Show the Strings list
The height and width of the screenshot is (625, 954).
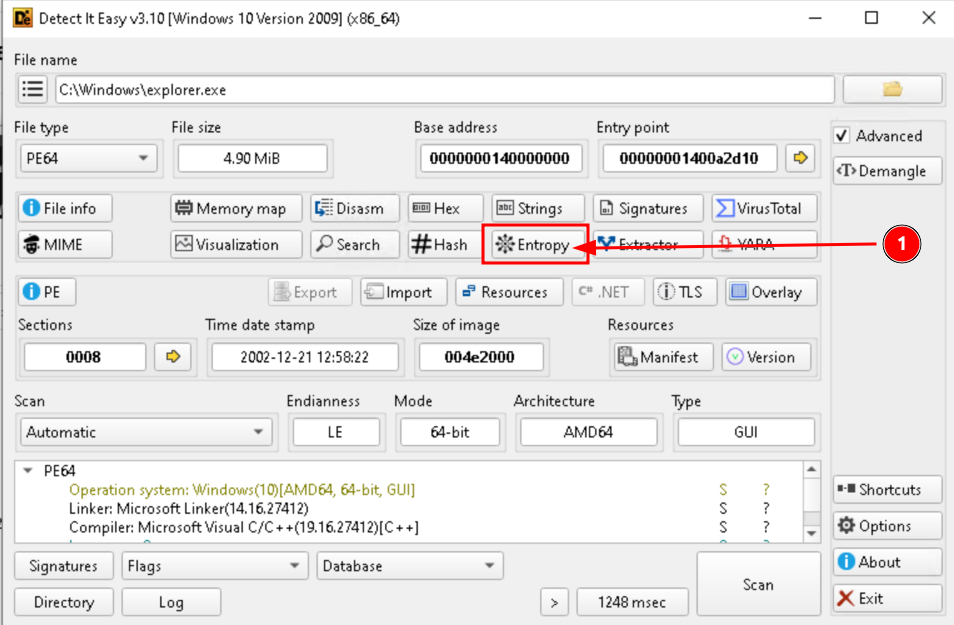tap(537, 208)
